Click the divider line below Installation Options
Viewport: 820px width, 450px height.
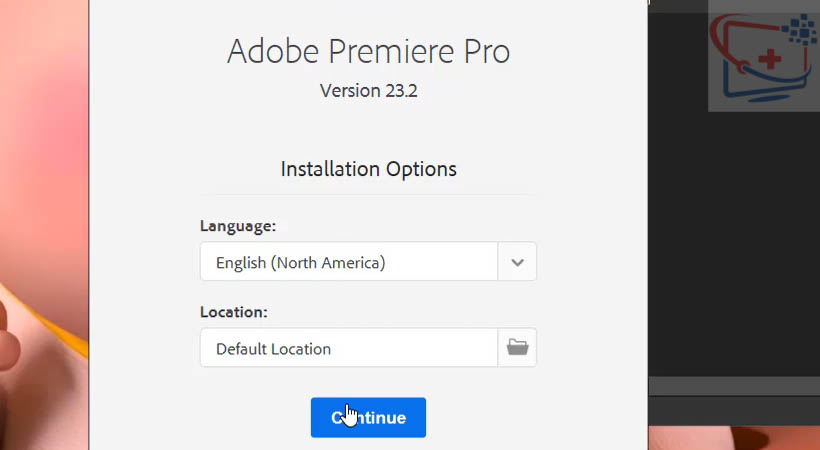[368, 194]
